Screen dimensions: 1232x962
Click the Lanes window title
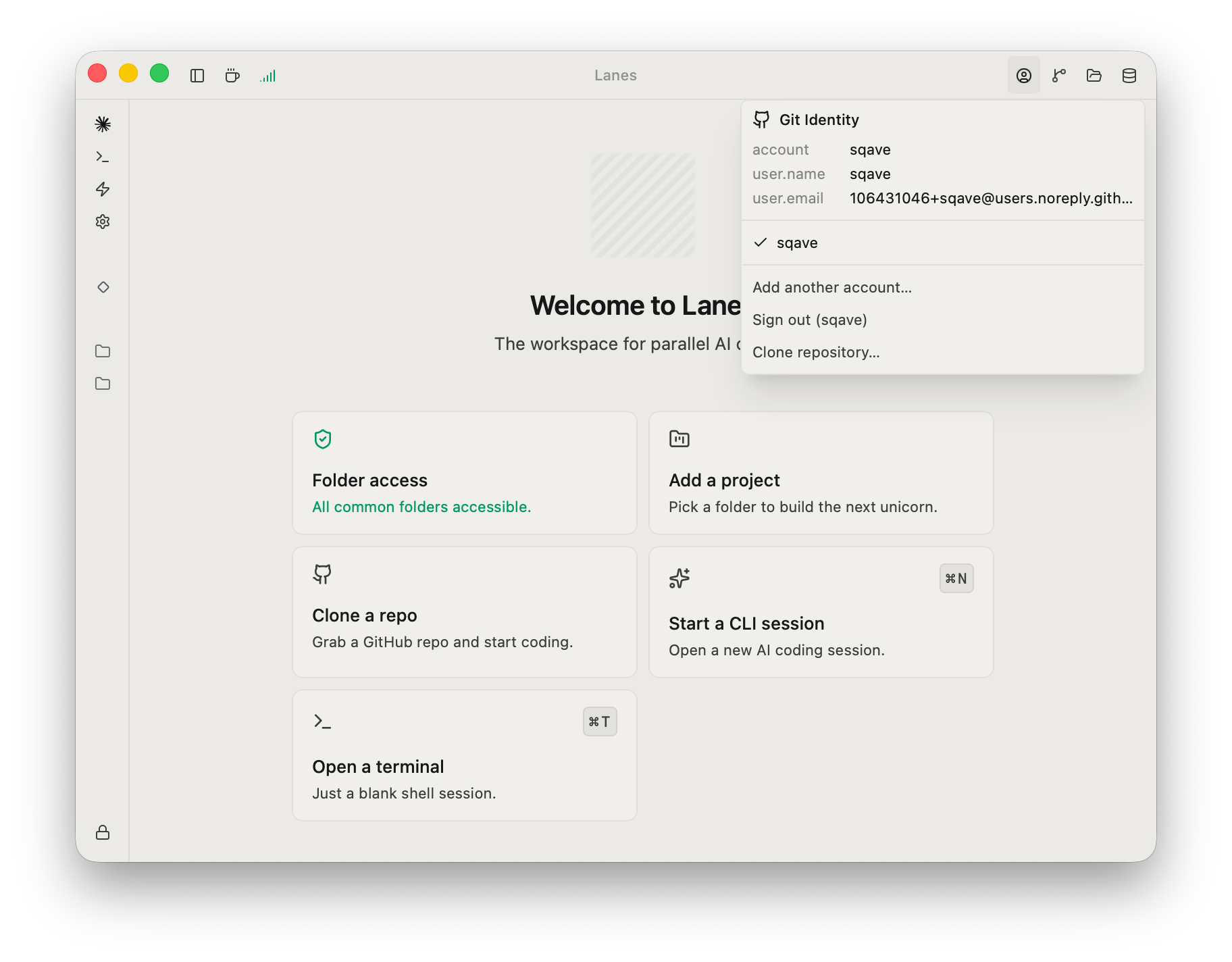point(616,75)
